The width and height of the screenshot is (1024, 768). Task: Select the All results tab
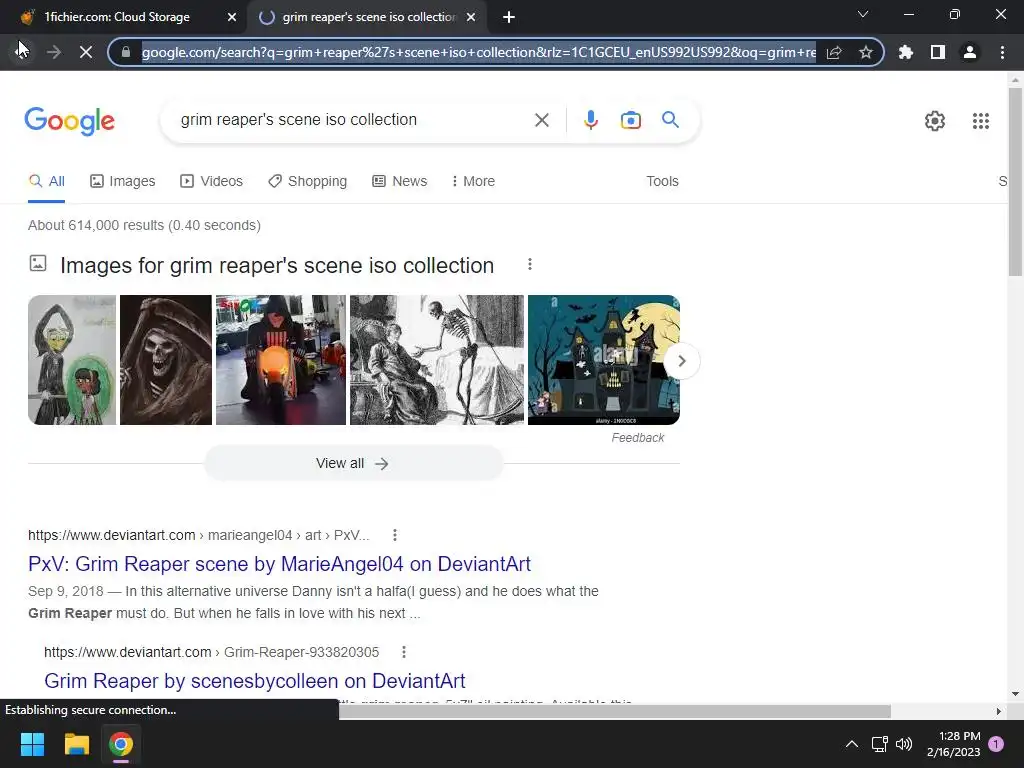tap(46, 181)
